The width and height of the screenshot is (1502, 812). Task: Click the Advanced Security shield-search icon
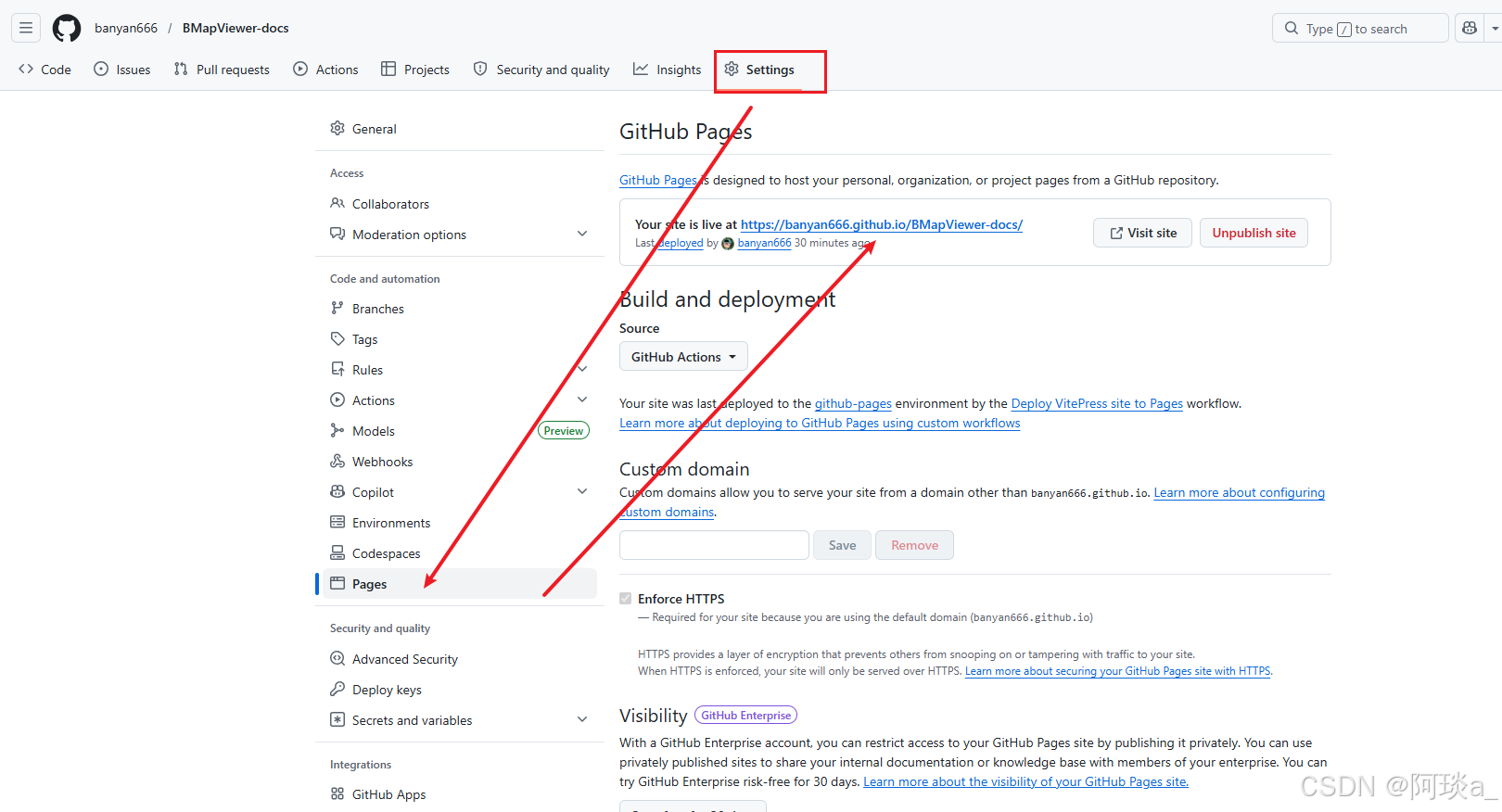pos(337,658)
